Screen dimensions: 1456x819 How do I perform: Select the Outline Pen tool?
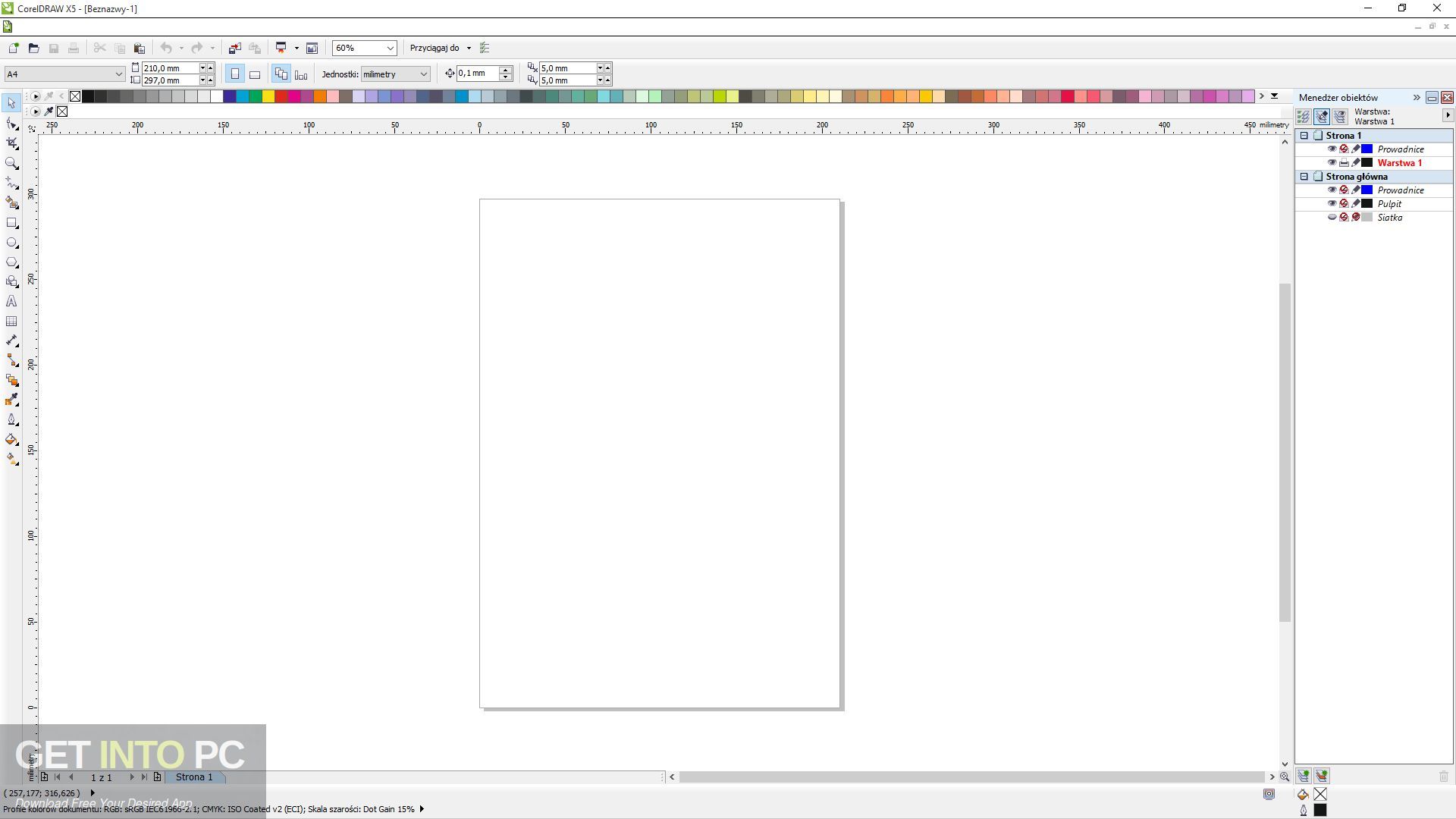coord(11,420)
